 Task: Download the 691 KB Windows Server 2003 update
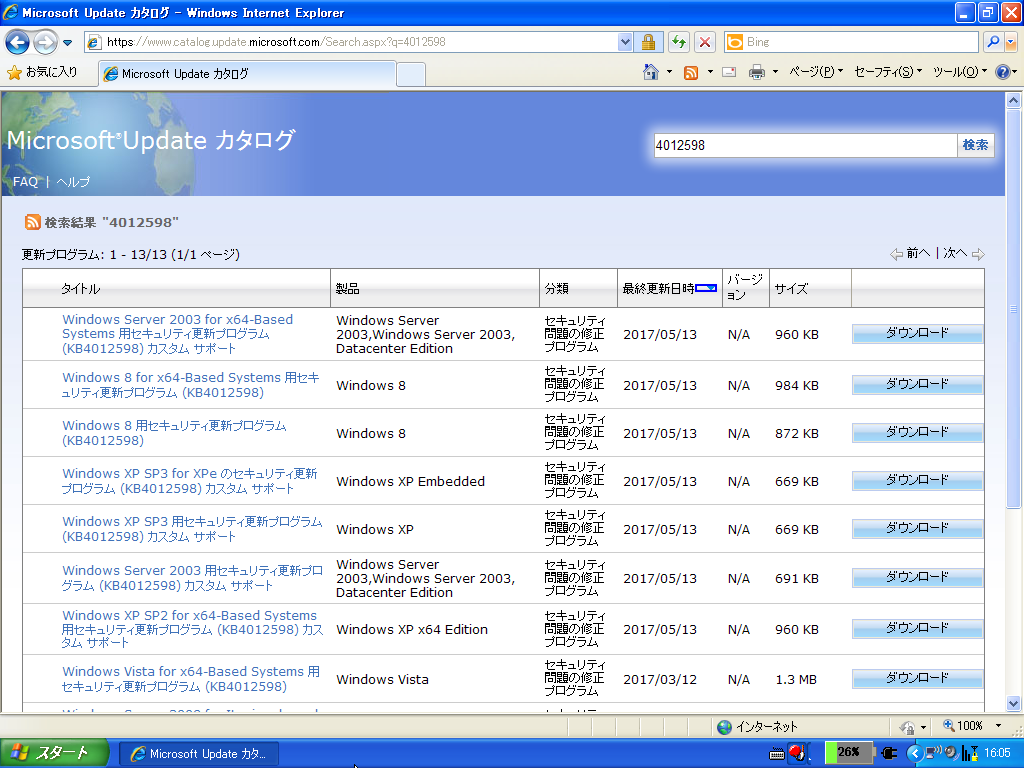coord(917,577)
